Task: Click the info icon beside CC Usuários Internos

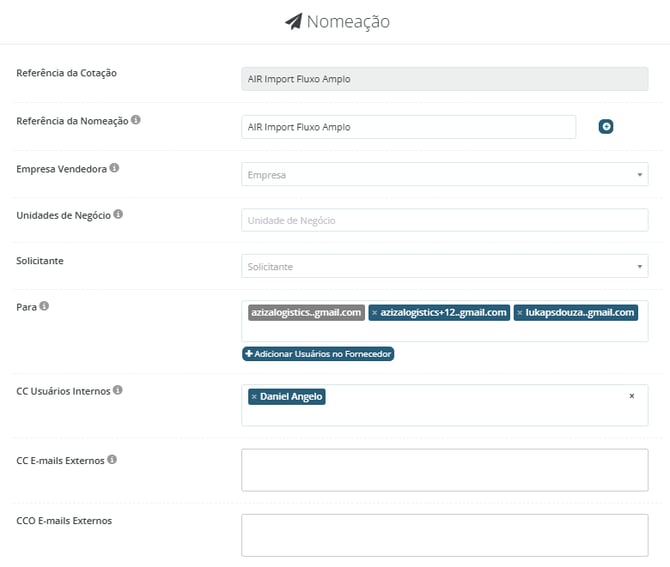Action: (118, 390)
